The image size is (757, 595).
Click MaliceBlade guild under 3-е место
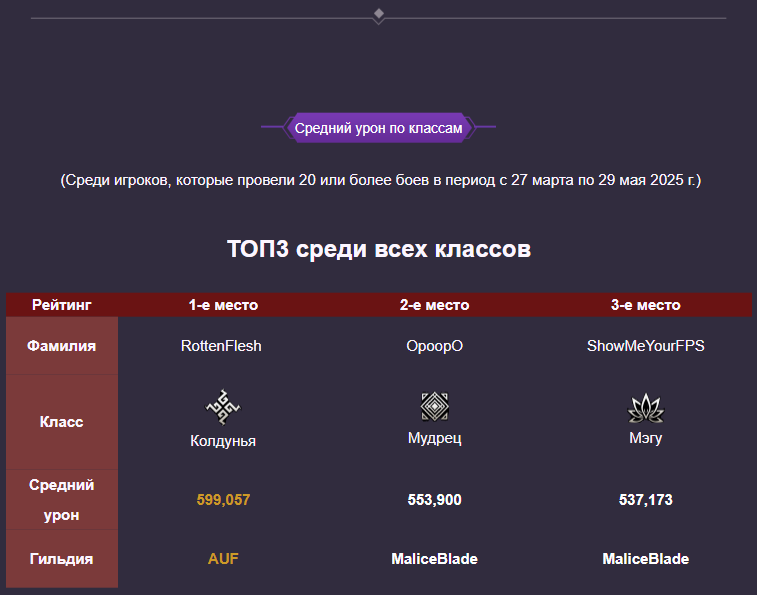[x=645, y=559]
